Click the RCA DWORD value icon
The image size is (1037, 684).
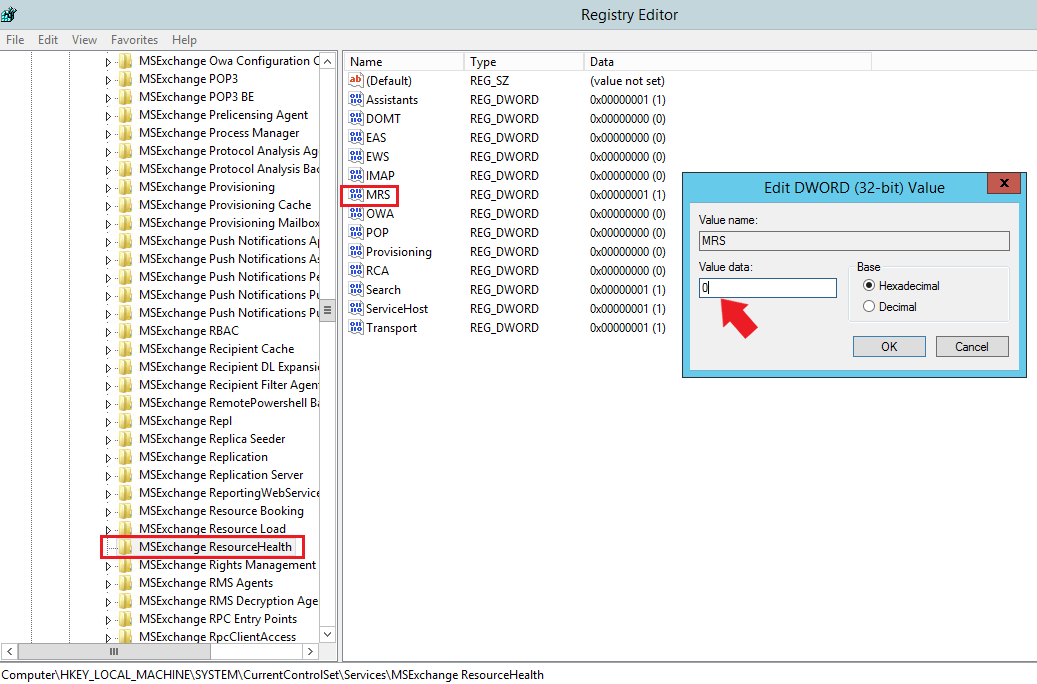[x=356, y=271]
